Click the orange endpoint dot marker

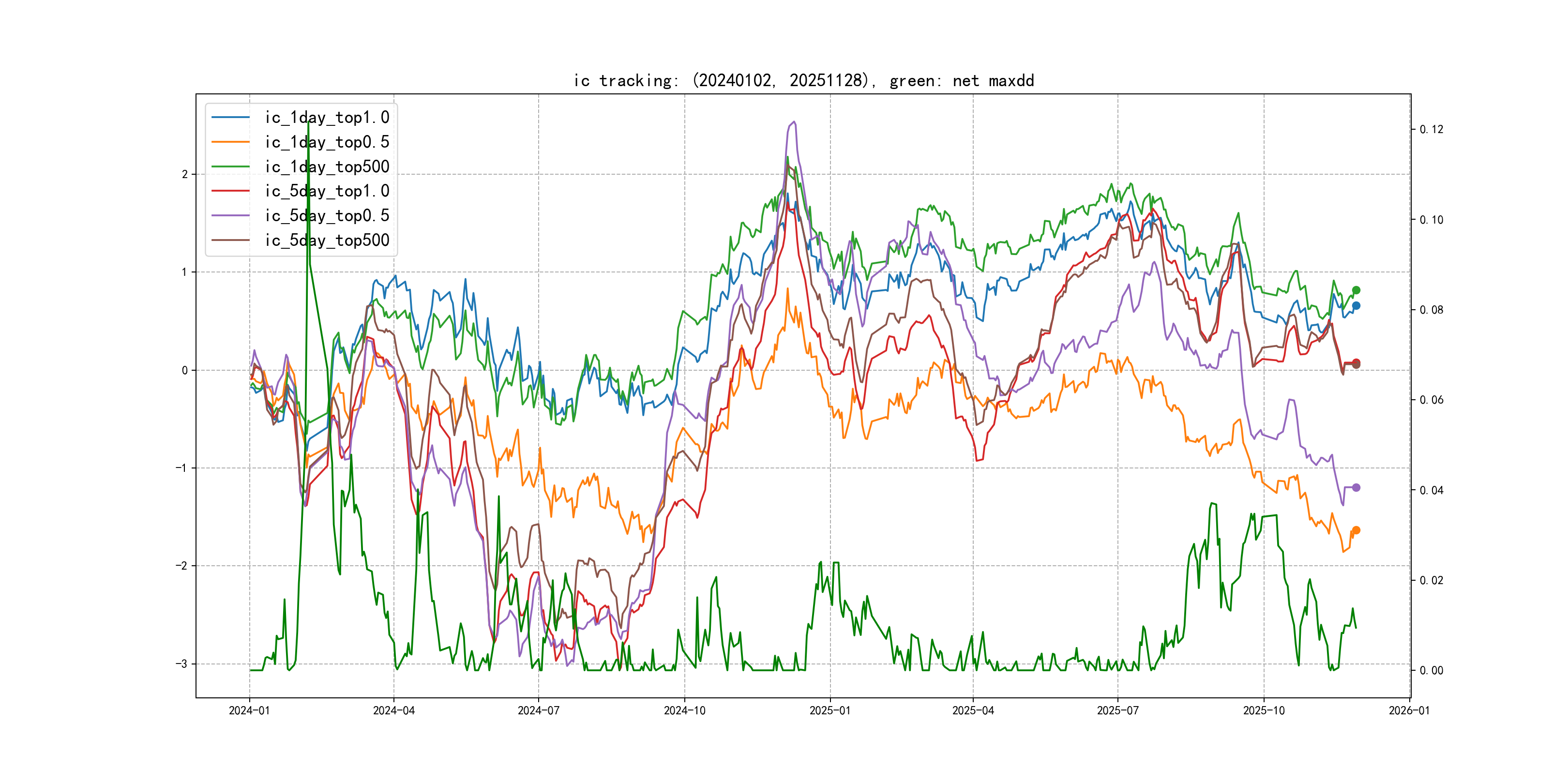(x=1356, y=530)
